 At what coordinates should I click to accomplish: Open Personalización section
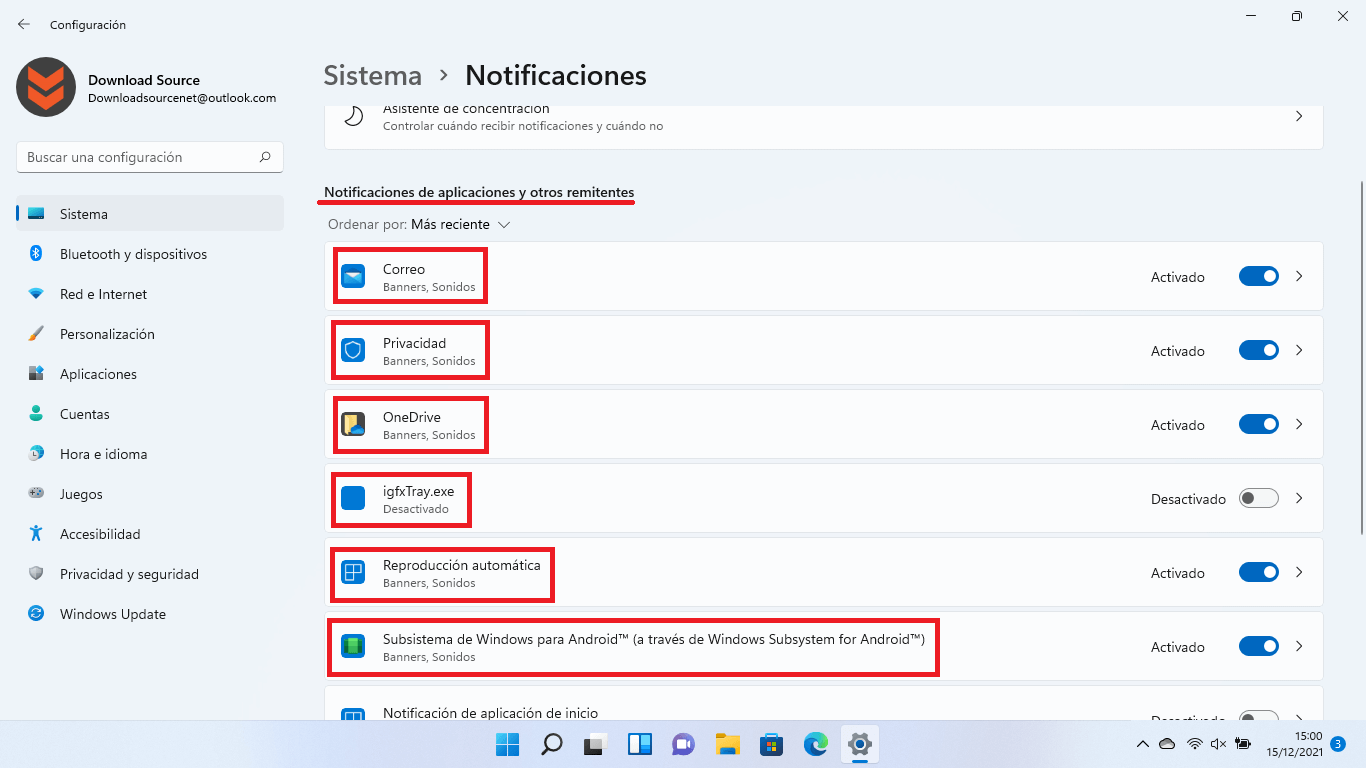150,334
